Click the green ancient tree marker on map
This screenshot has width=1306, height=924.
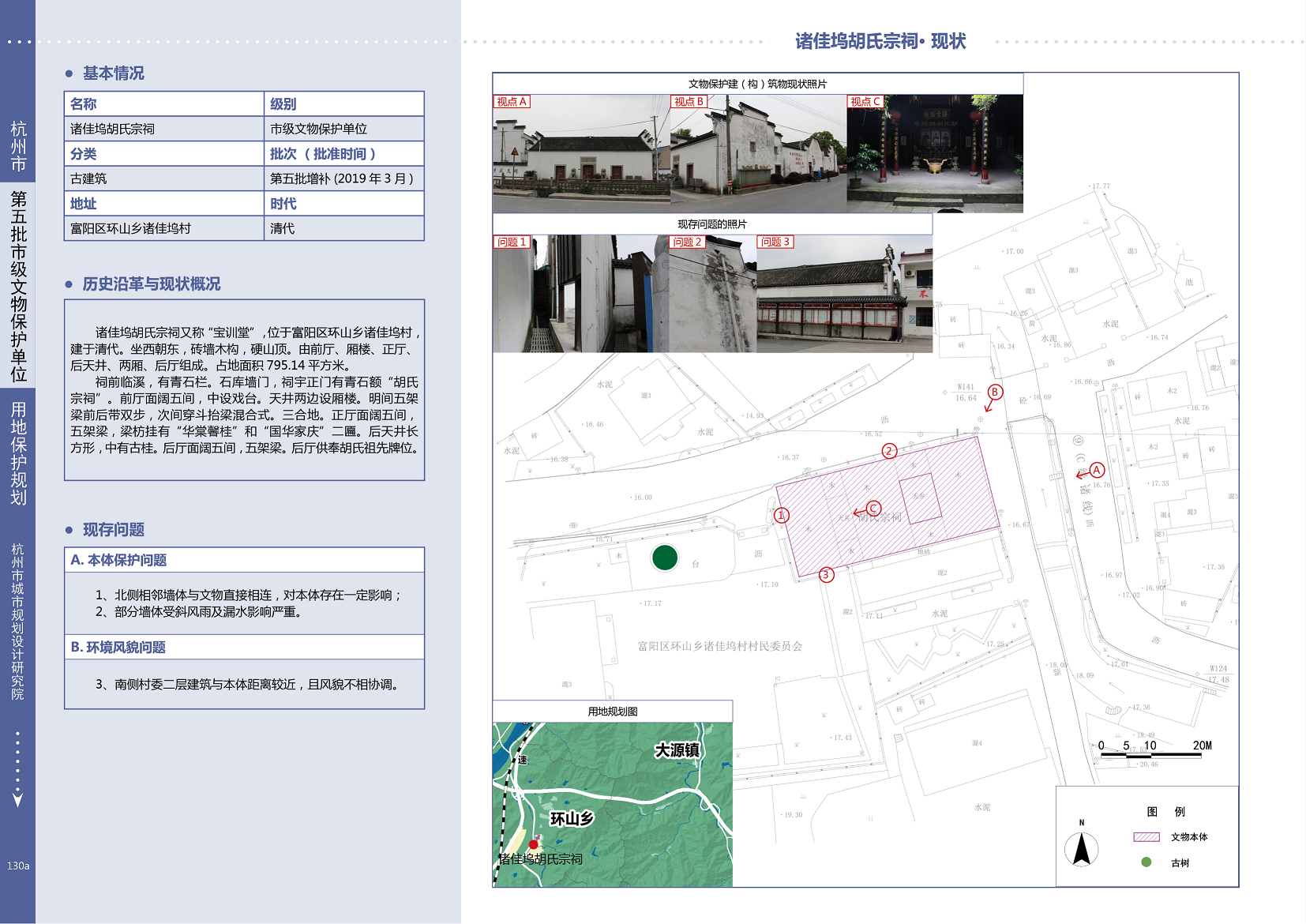click(x=665, y=558)
